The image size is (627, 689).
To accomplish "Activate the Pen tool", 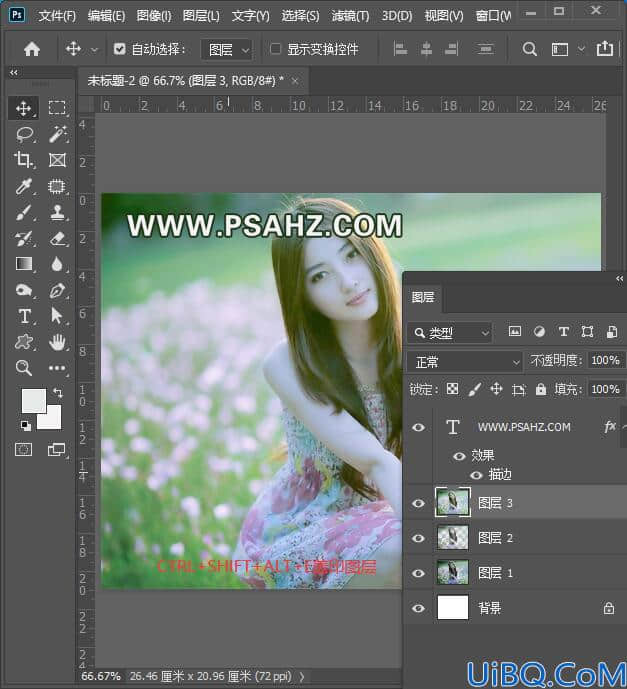I will (57, 290).
